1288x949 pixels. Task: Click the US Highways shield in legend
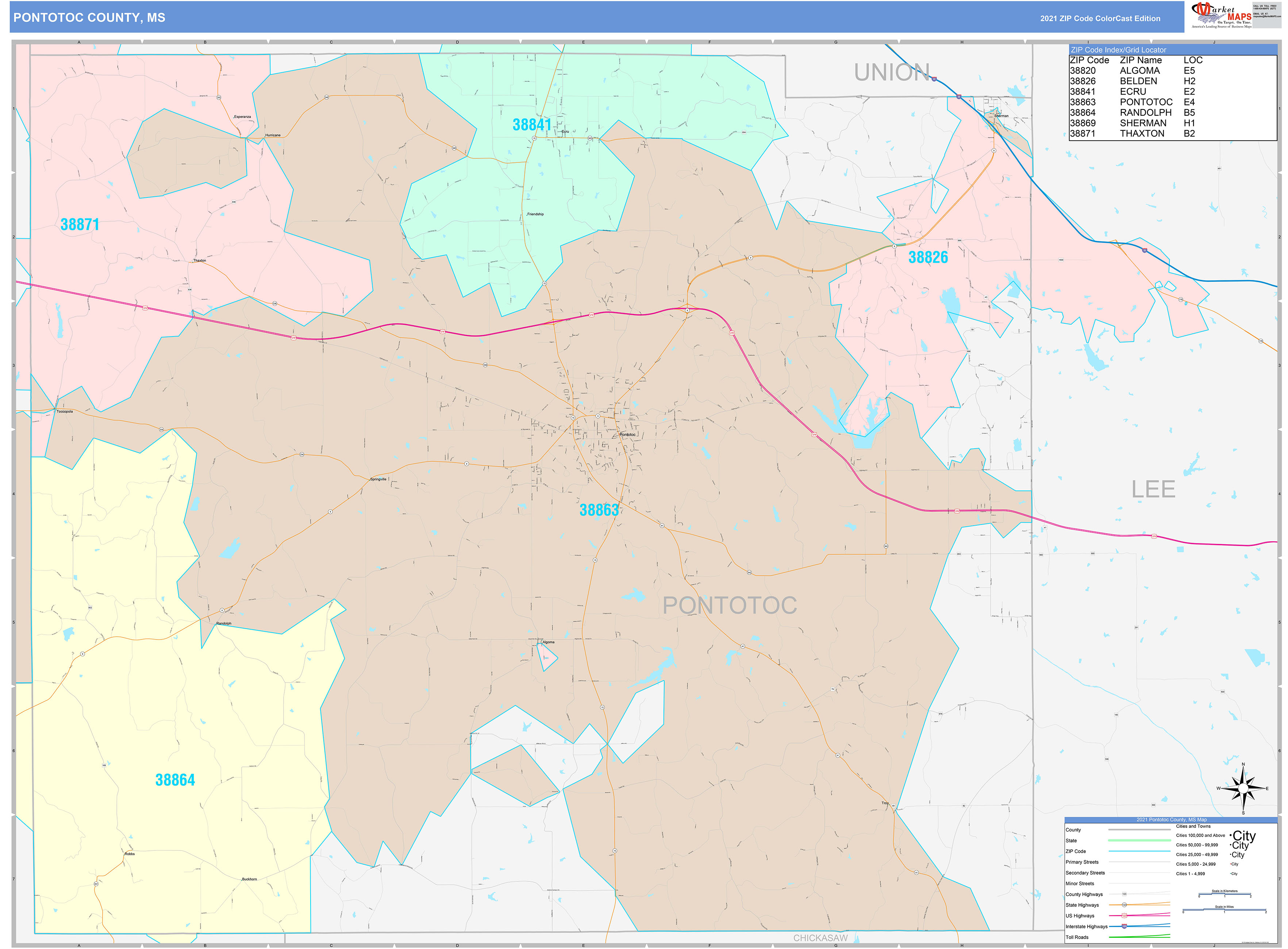(1124, 916)
